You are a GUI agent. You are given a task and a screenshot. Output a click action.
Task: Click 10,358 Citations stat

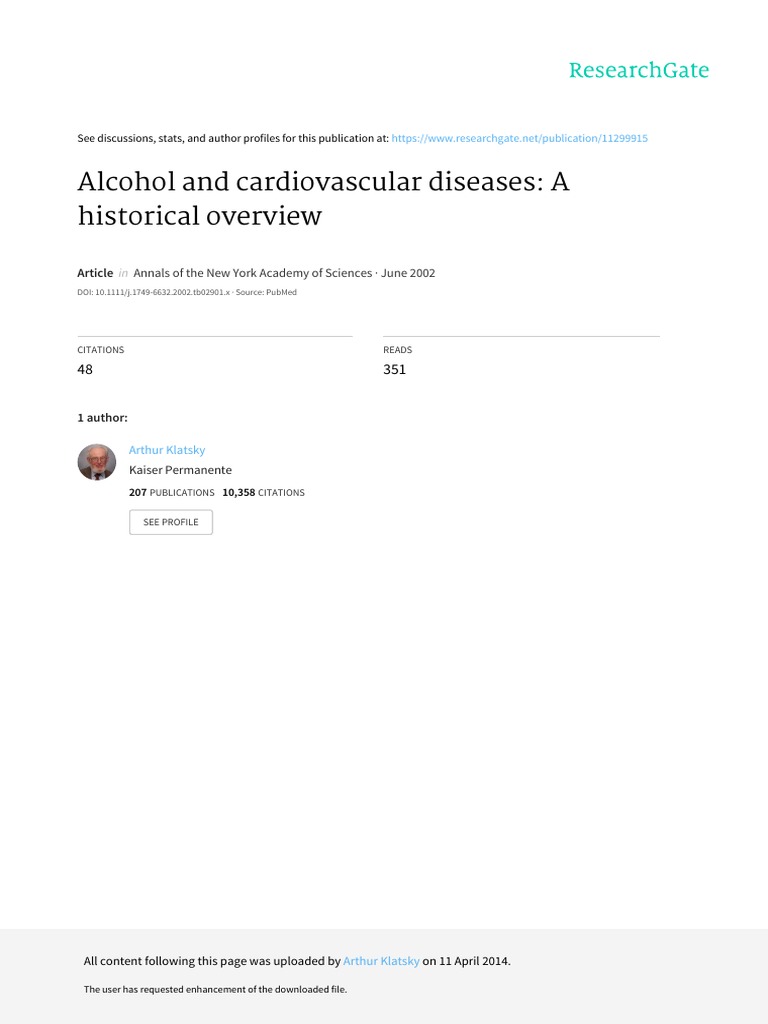[x=263, y=493]
